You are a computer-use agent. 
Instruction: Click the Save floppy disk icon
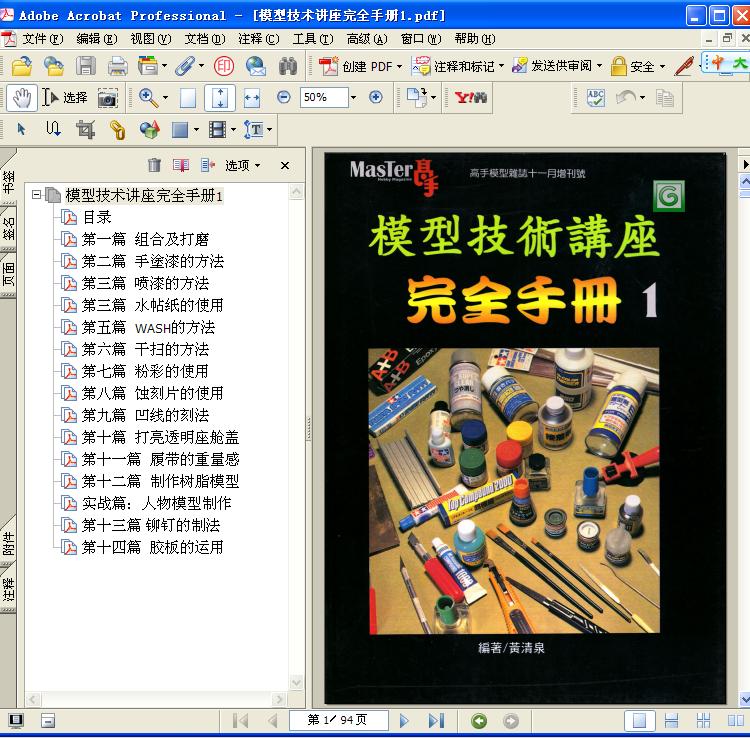point(86,66)
